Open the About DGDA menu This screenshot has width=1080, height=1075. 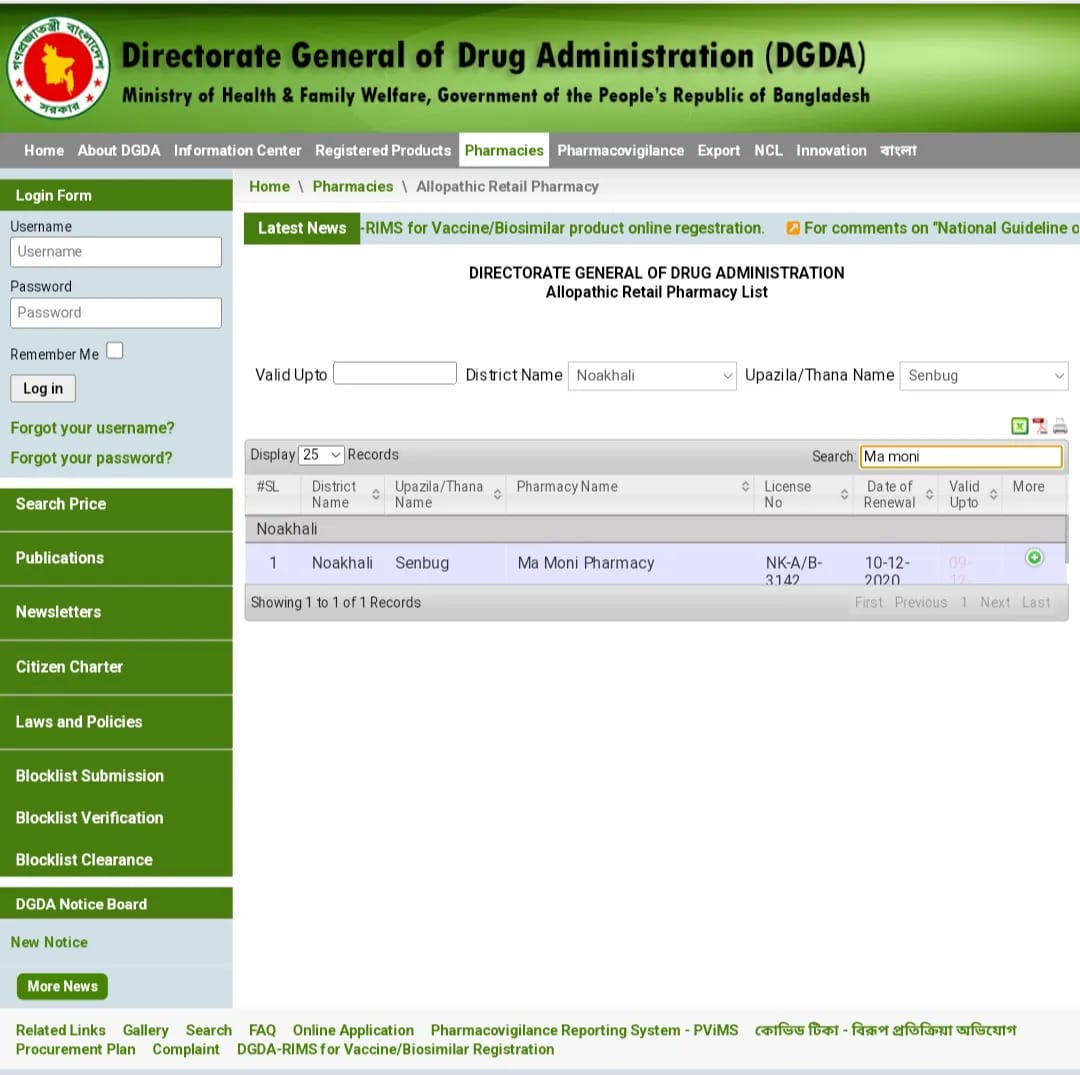point(118,150)
